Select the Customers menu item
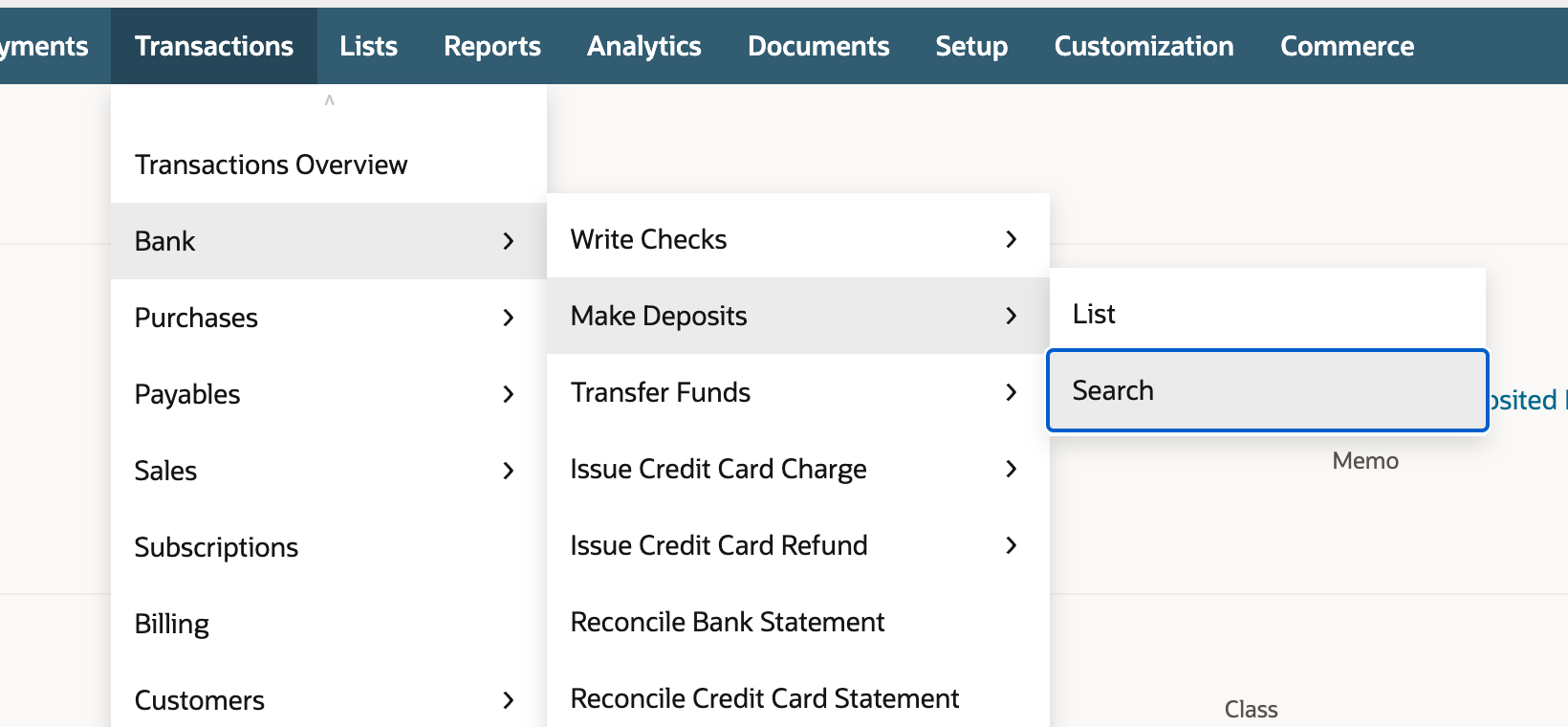1568x727 pixels. (x=329, y=698)
